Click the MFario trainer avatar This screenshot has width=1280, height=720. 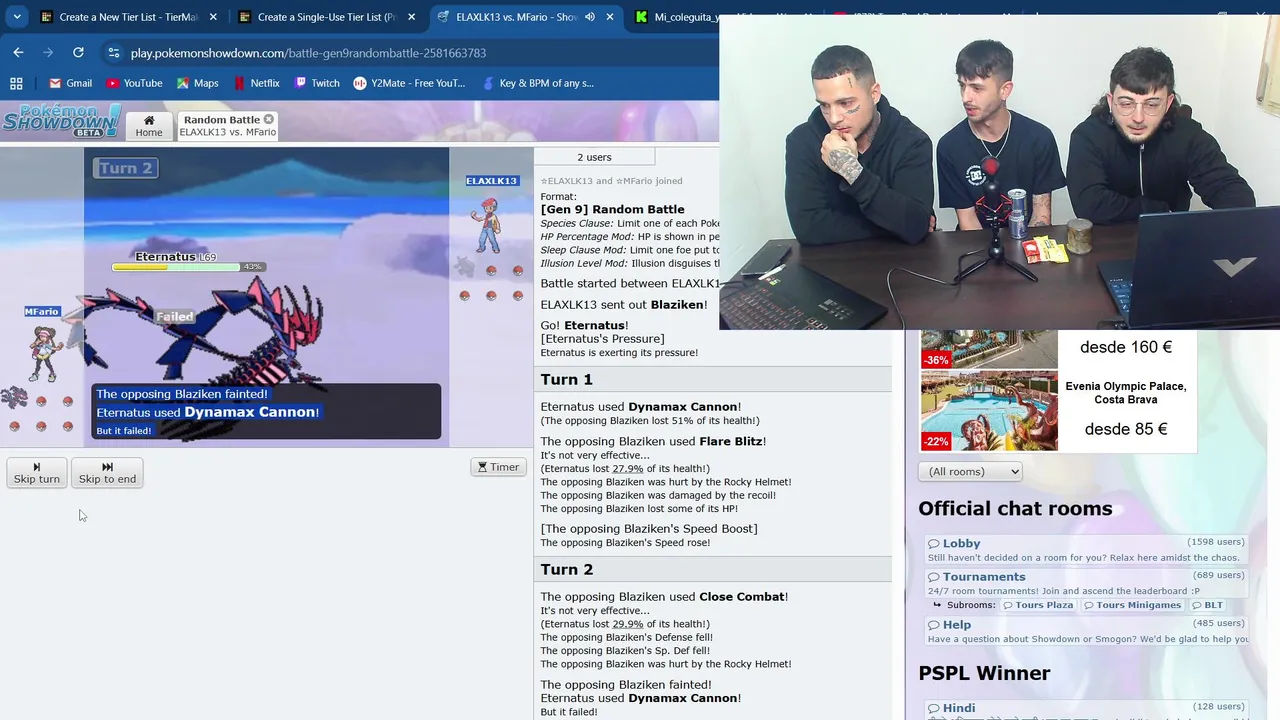[x=44, y=354]
